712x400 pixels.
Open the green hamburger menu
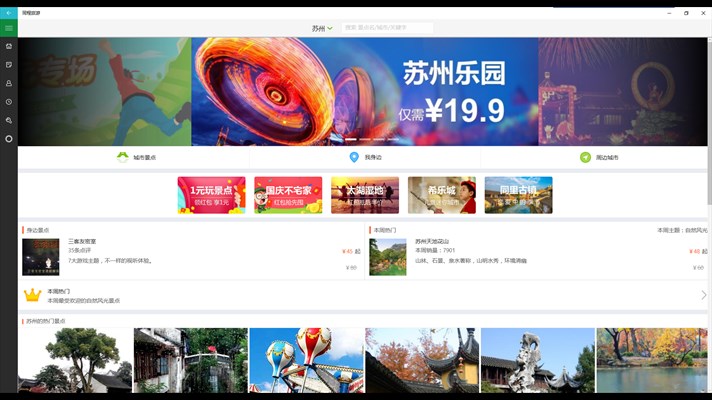[x=8, y=28]
